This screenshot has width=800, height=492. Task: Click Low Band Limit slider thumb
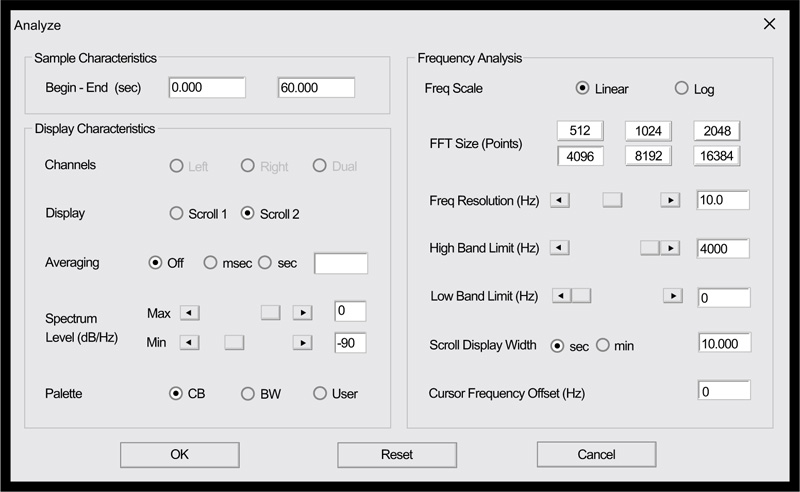coord(581,296)
